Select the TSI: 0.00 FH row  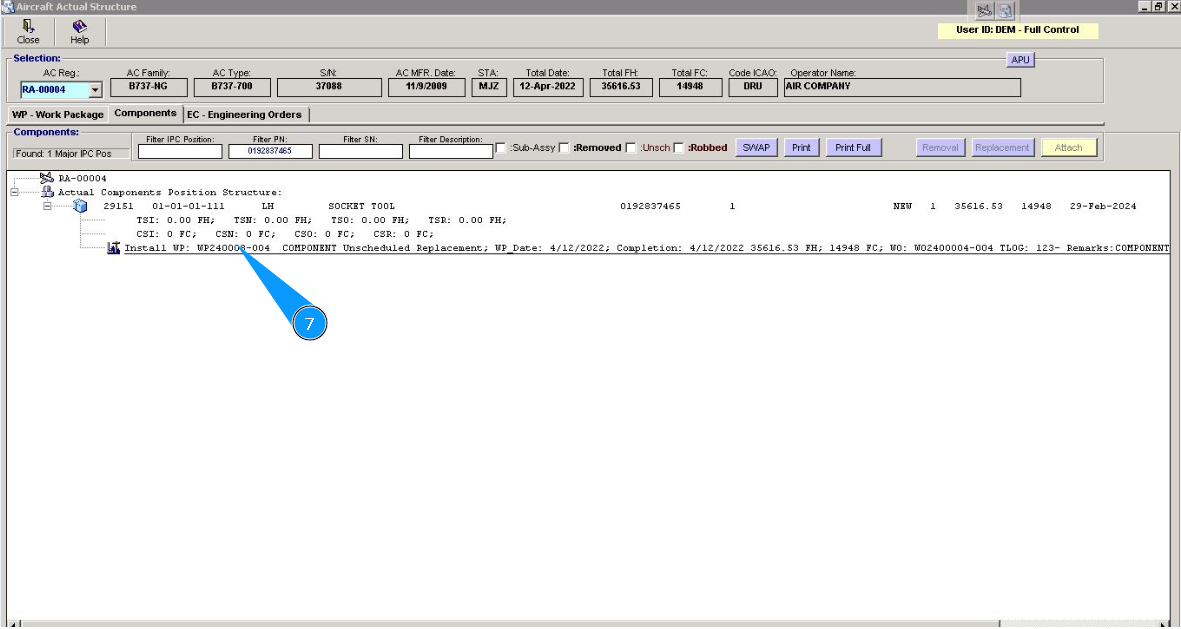point(322,220)
